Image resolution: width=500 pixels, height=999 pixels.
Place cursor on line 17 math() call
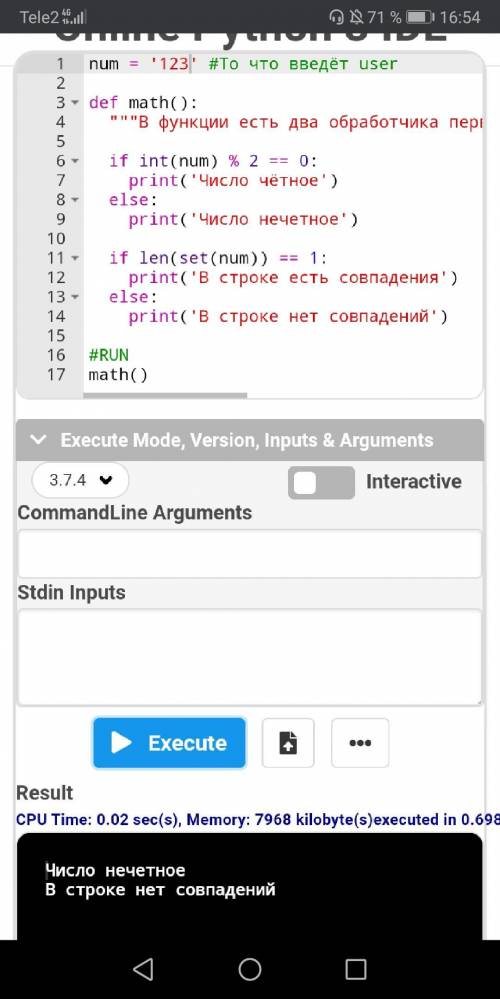pyautogui.click(x=118, y=375)
